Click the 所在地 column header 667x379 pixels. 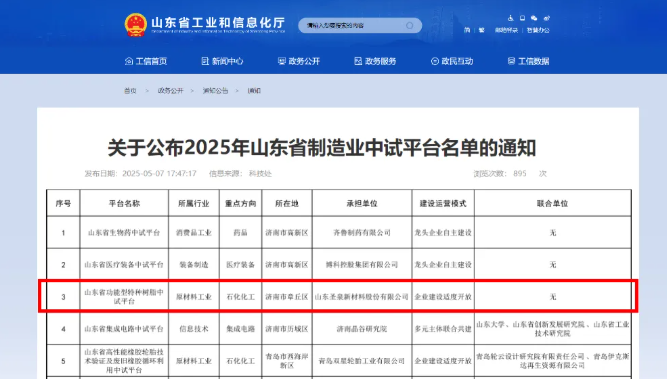(x=287, y=203)
